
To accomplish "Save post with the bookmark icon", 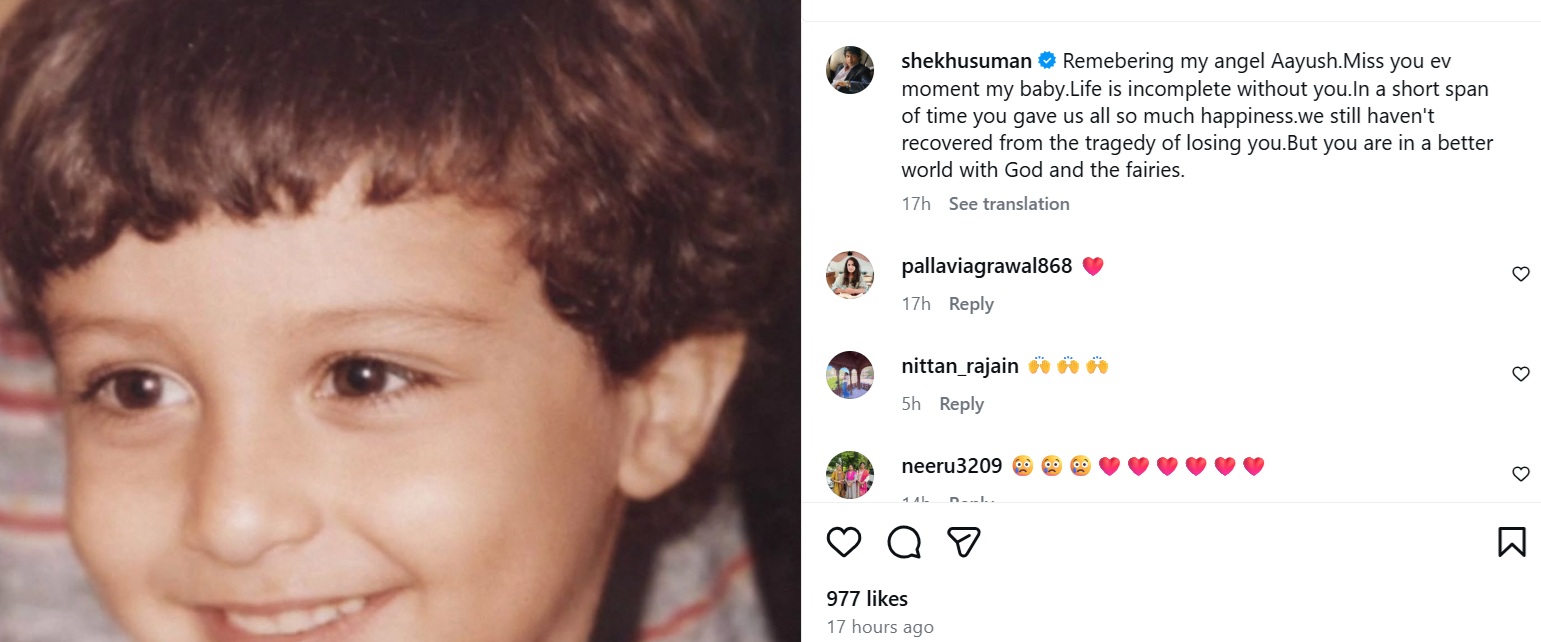I will [x=1511, y=542].
